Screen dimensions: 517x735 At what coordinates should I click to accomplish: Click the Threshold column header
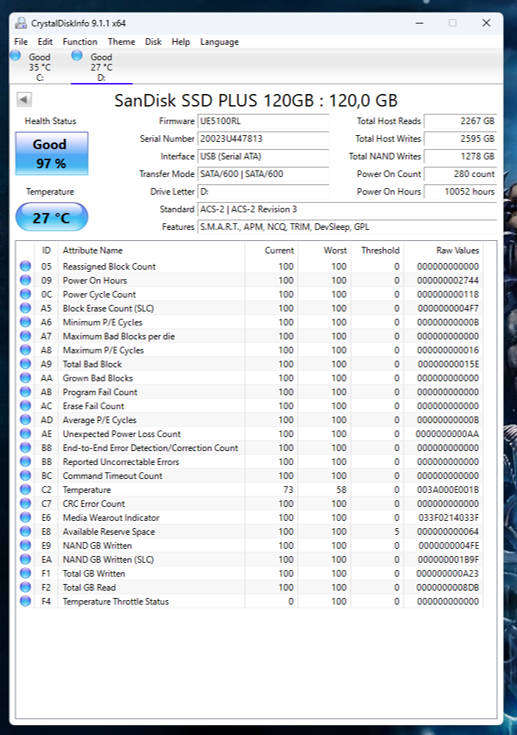click(378, 250)
